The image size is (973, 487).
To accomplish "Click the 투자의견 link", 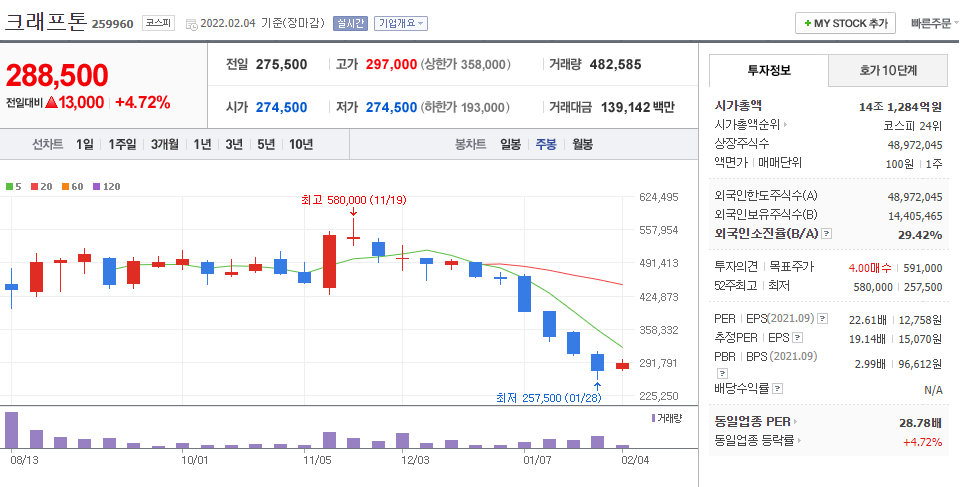I will pyautogui.click(x=736, y=267).
